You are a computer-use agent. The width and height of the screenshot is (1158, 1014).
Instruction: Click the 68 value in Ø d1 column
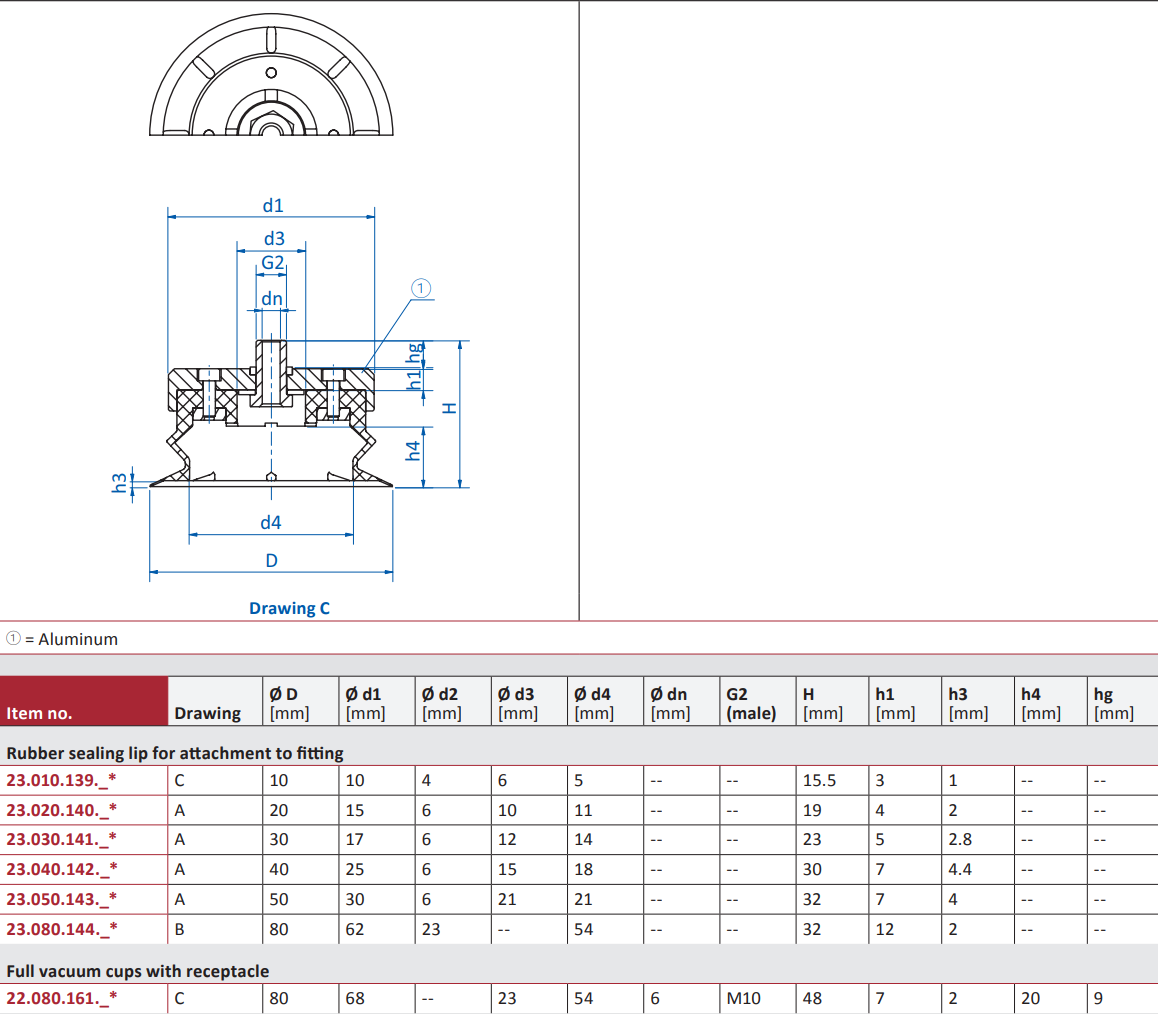pyautogui.click(x=355, y=998)
